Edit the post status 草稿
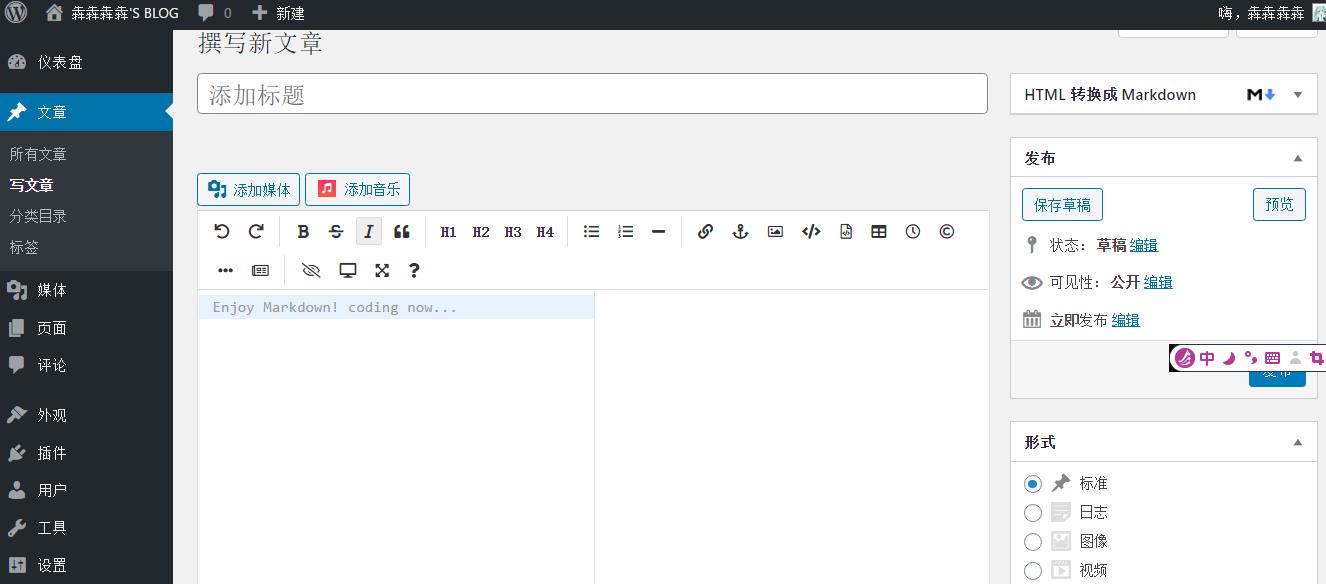The image size is (1326, 584). (x=1144, y=245)
